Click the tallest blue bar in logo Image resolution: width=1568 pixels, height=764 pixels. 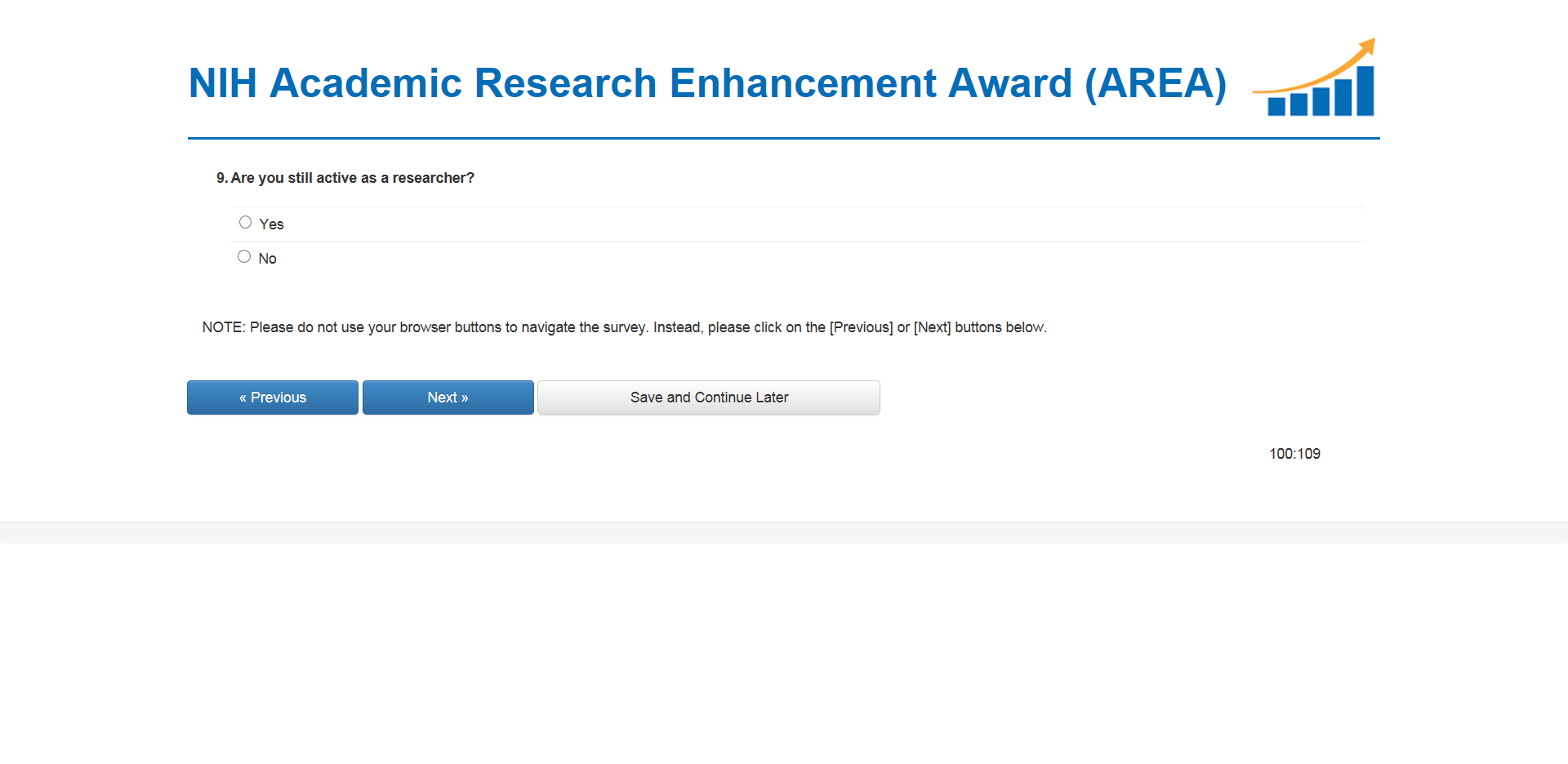point(1365,91)
